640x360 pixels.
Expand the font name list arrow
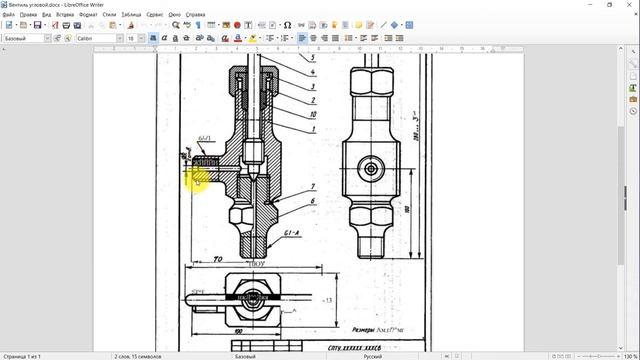(120, 38)
